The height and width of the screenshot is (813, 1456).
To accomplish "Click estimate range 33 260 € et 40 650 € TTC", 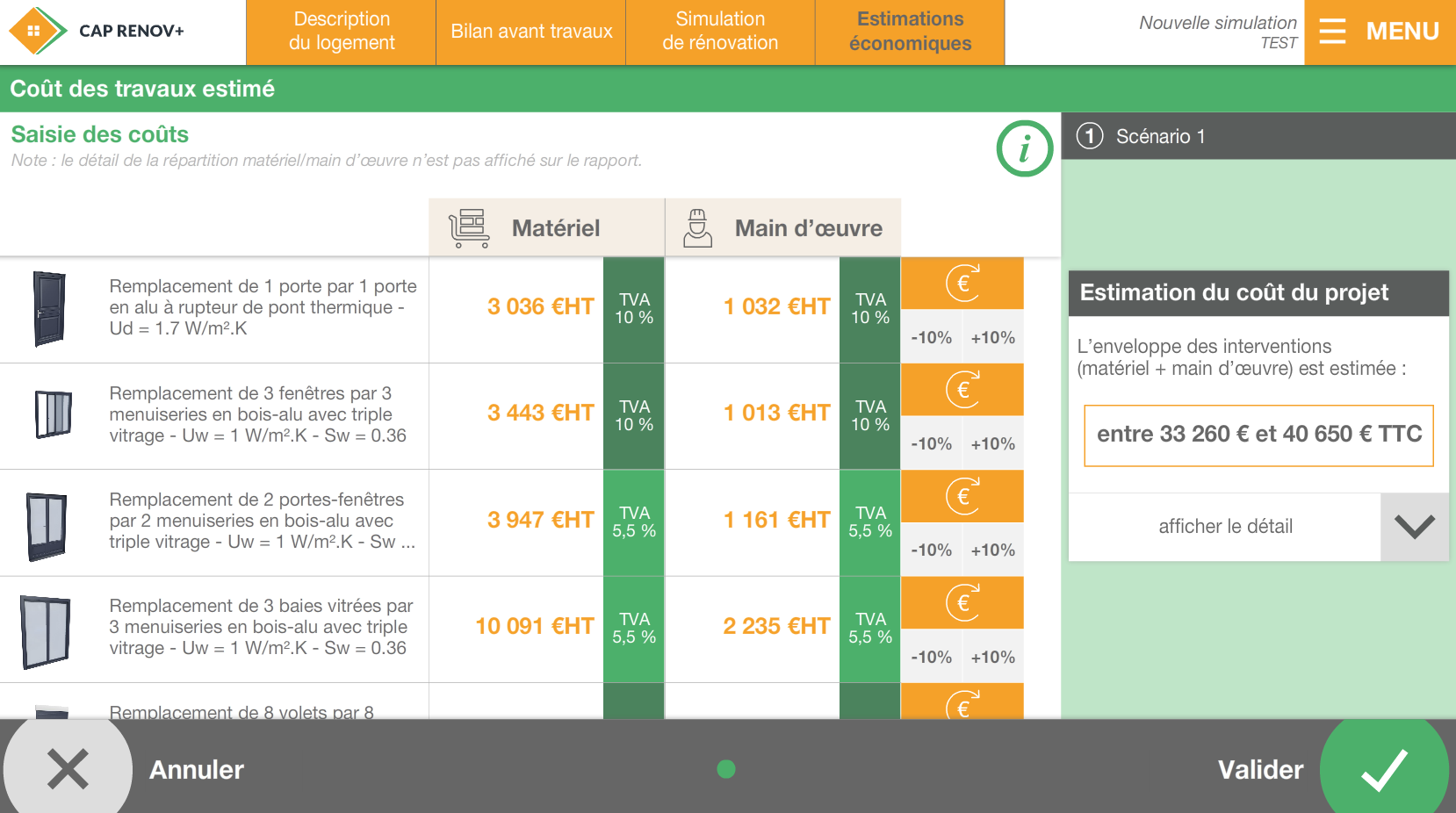I will tap(1259, 435).
